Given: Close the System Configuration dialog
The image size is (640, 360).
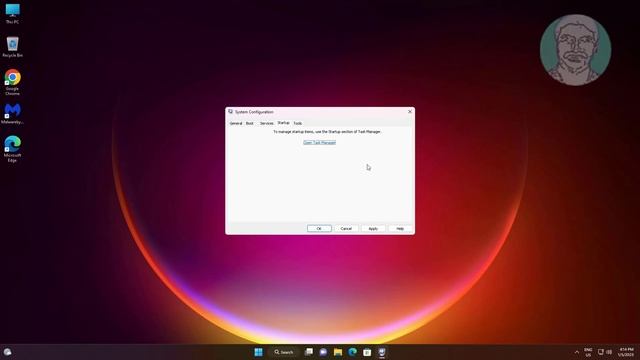Looking at the screenshot, I should click(410, 111).
